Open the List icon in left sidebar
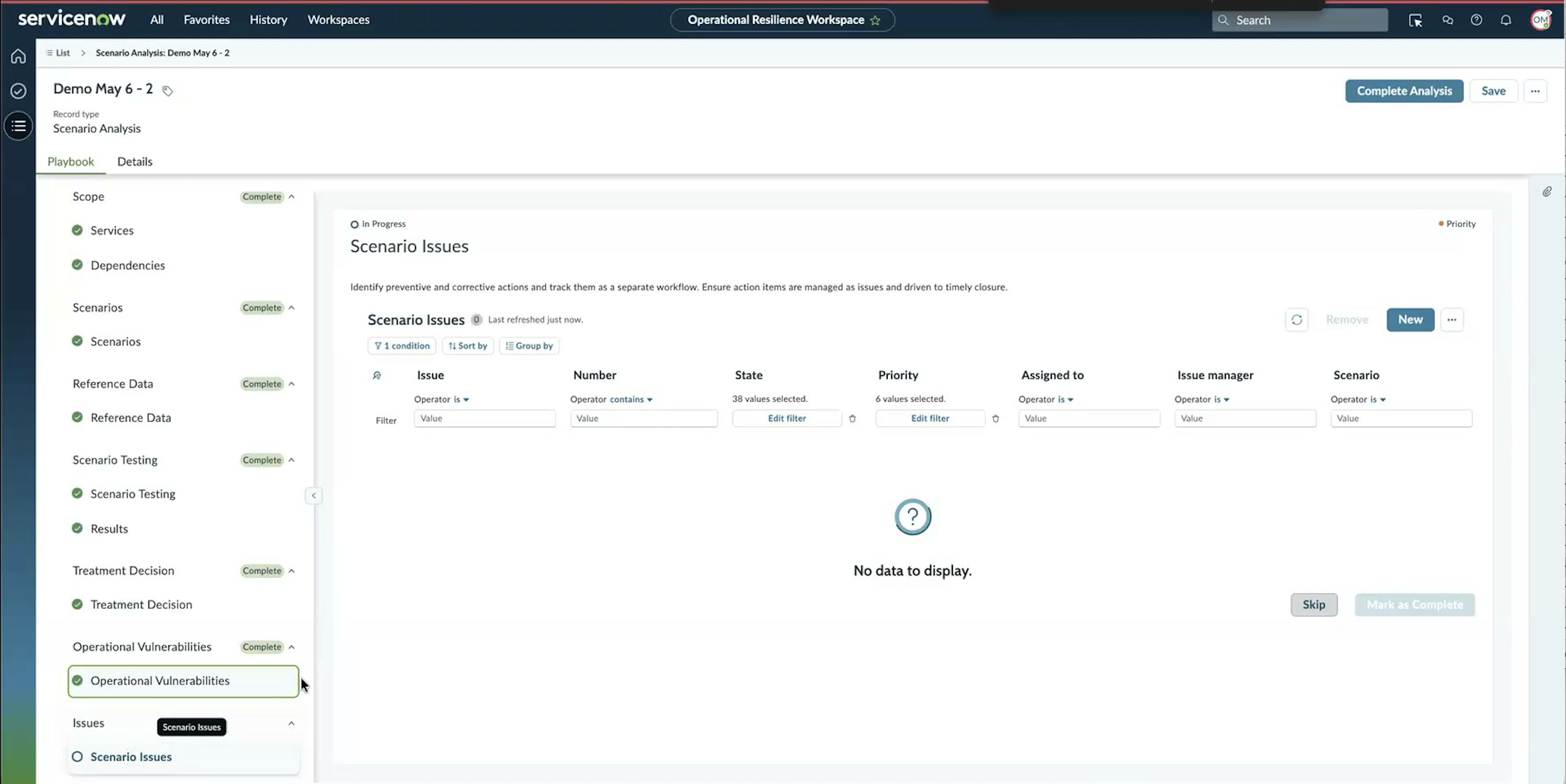Viewport: 1566px width, 784px height. (x=18, y=126)
